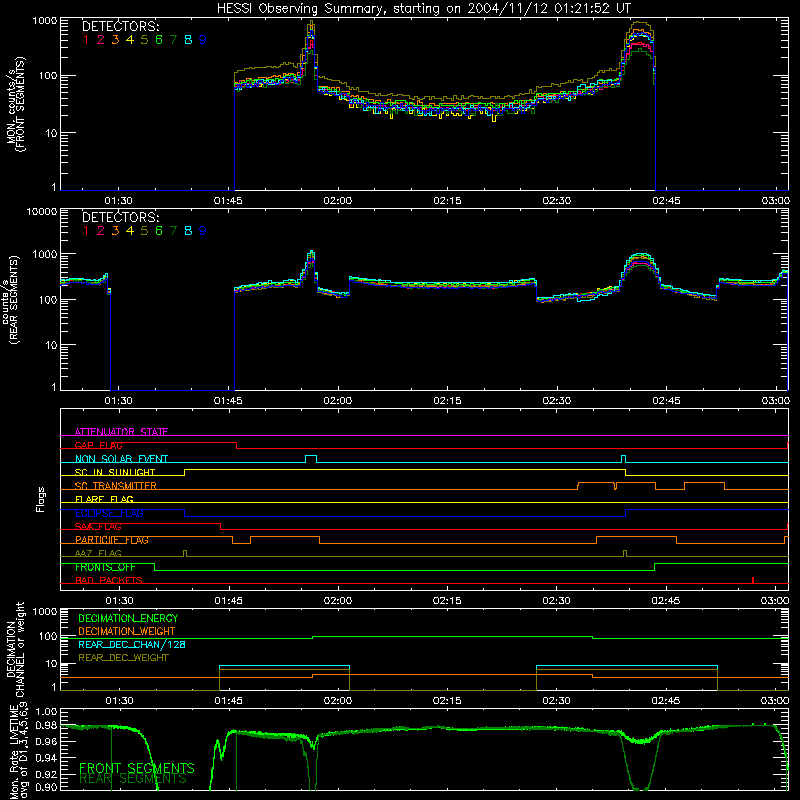
Task: Pick detector 3 in the front segments legend
Action: tap(115, 40)
